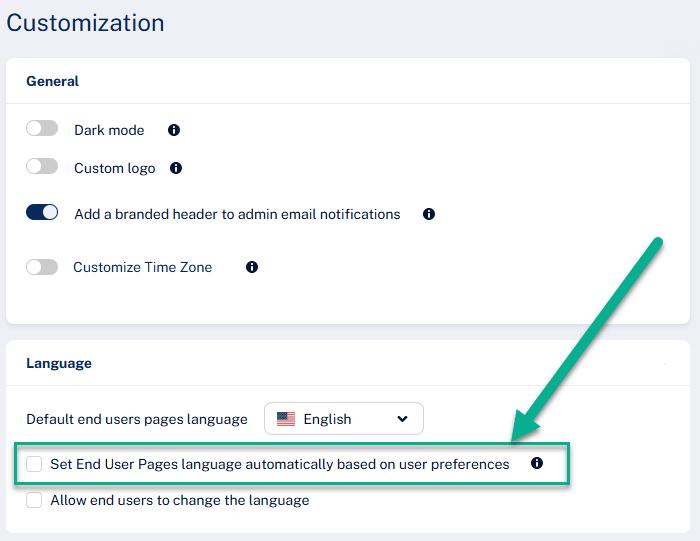The width and height of the screenshot is (700, 541).
Task: Show the info tooltip icon for Customize Time Zone
Action: coord(252,267)
